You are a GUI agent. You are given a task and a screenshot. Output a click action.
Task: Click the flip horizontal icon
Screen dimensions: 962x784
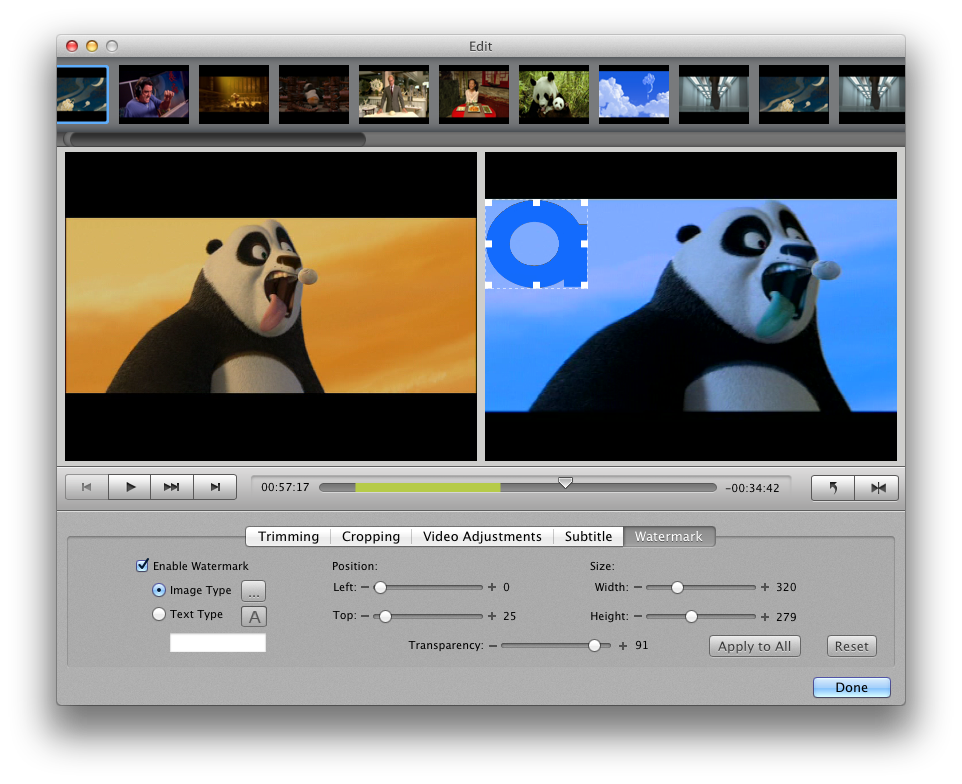coord(877,488)
